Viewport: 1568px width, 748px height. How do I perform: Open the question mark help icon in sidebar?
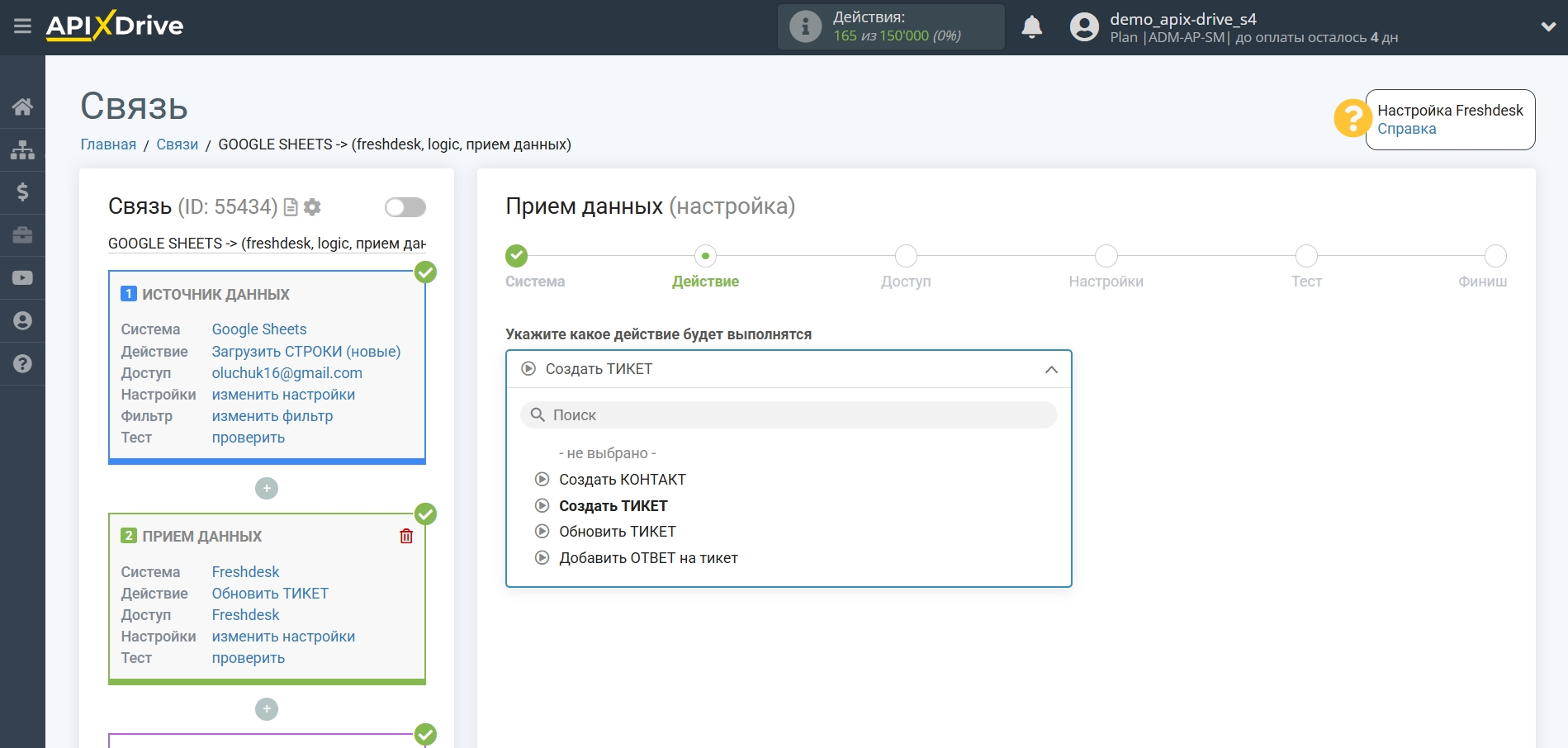(22, 364)
